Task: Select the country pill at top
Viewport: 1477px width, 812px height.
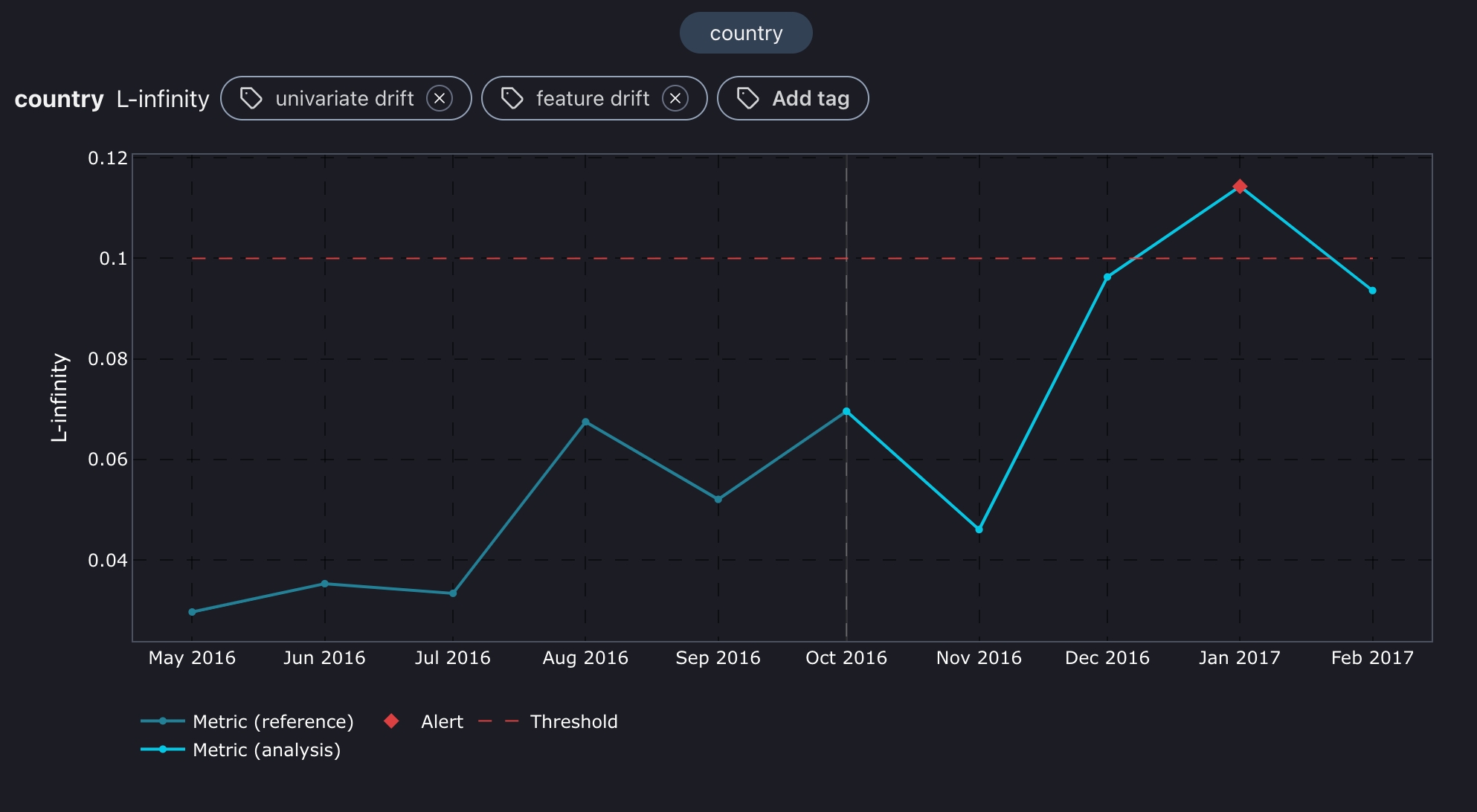Action: click(746, 33)
